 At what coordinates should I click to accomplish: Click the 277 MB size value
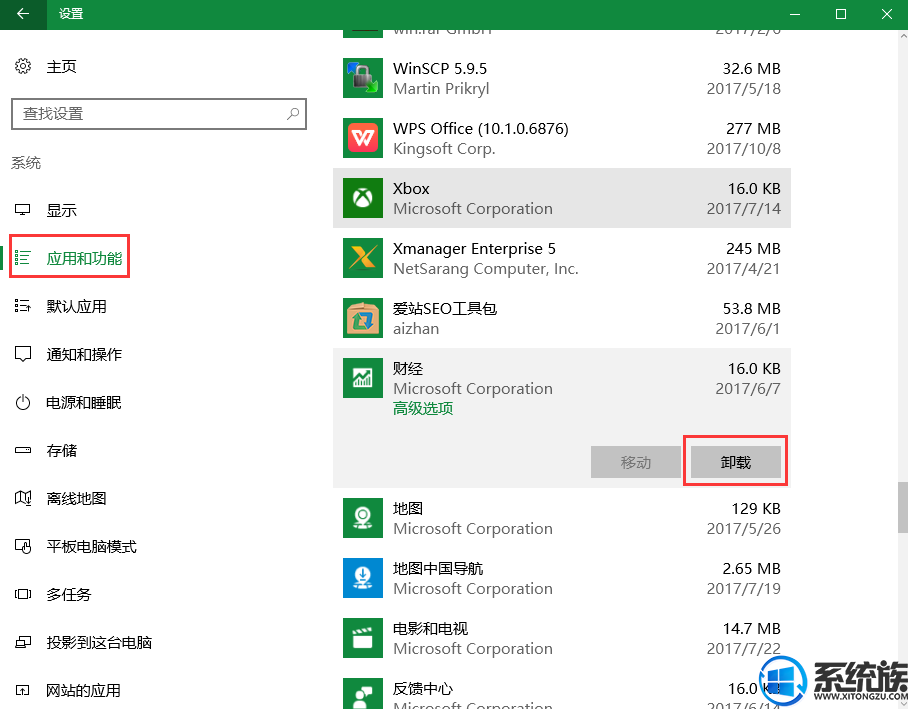point(753,129)
